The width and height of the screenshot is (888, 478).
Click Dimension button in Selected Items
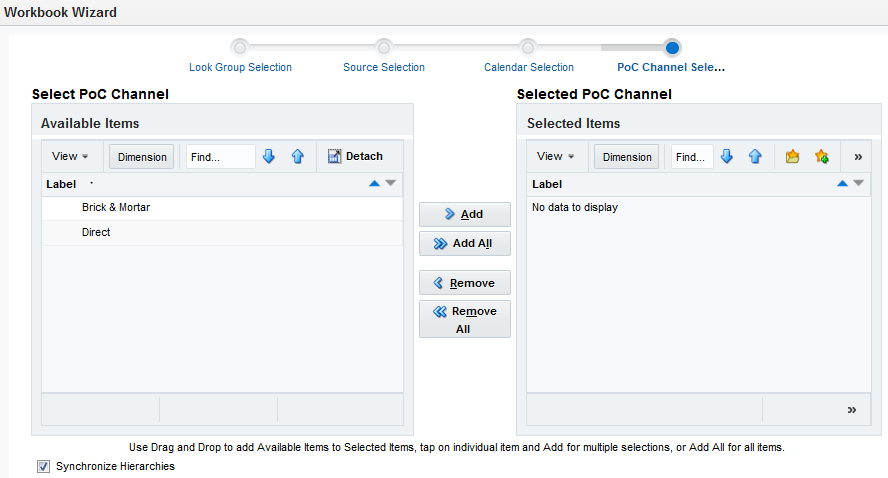point(627,157)
